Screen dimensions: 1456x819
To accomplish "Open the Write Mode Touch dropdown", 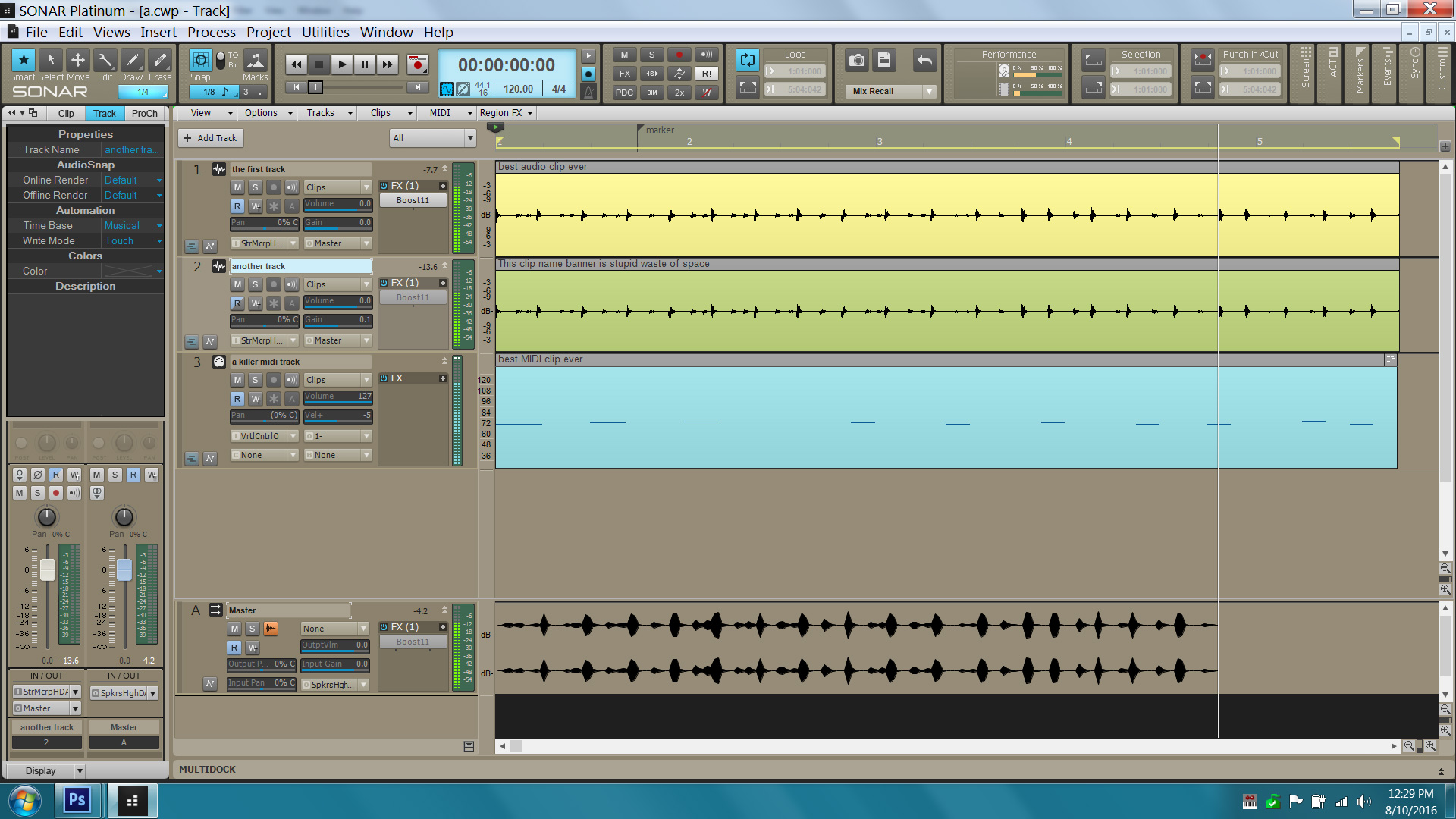I will pos(158,241).
